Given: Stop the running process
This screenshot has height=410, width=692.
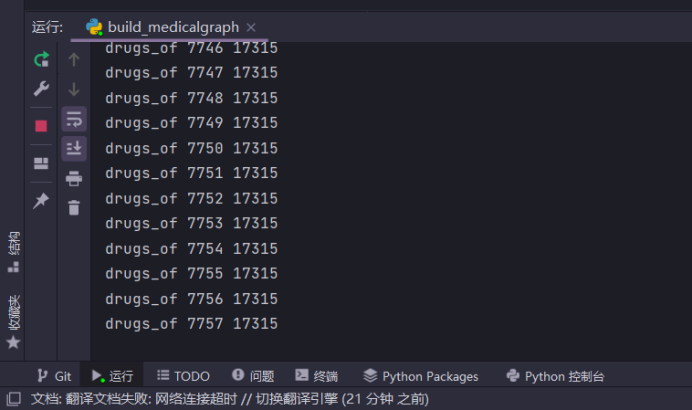Looking at the screenshot, I should coord(41,126).
